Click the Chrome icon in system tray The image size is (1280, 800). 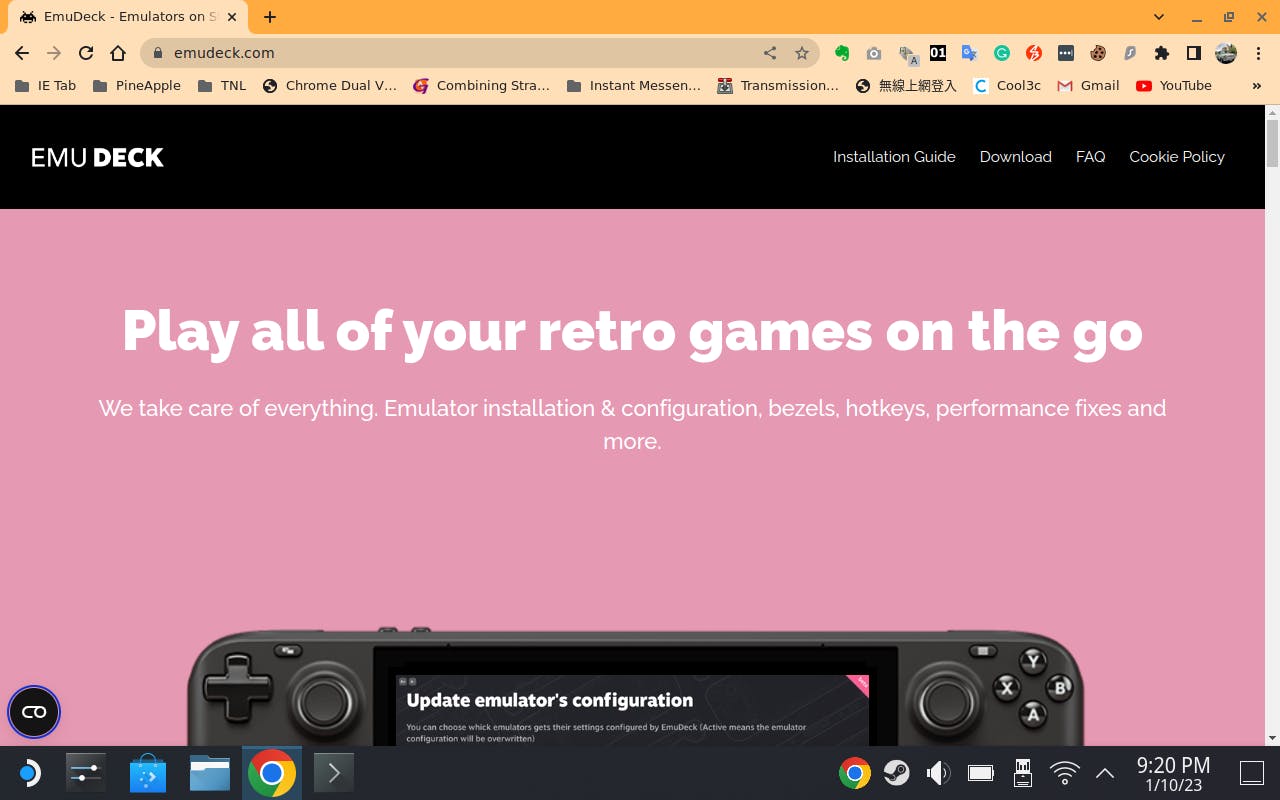pyautogui.click(x=855, y=773)
